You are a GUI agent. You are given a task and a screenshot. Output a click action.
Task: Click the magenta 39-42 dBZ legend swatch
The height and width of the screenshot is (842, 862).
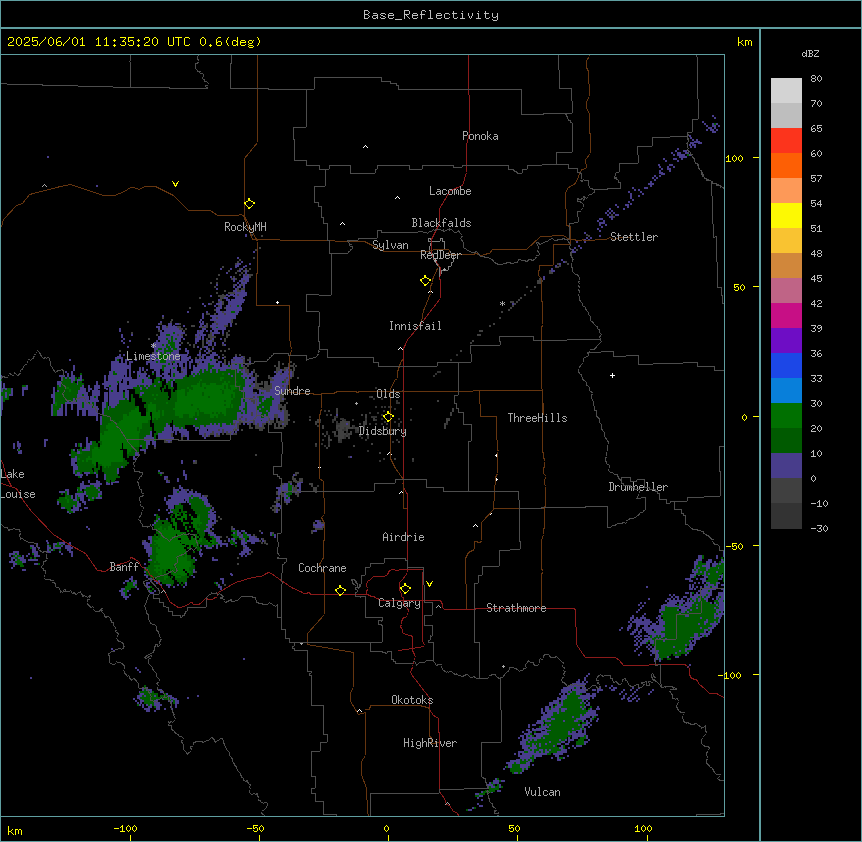tap(786, 315)
